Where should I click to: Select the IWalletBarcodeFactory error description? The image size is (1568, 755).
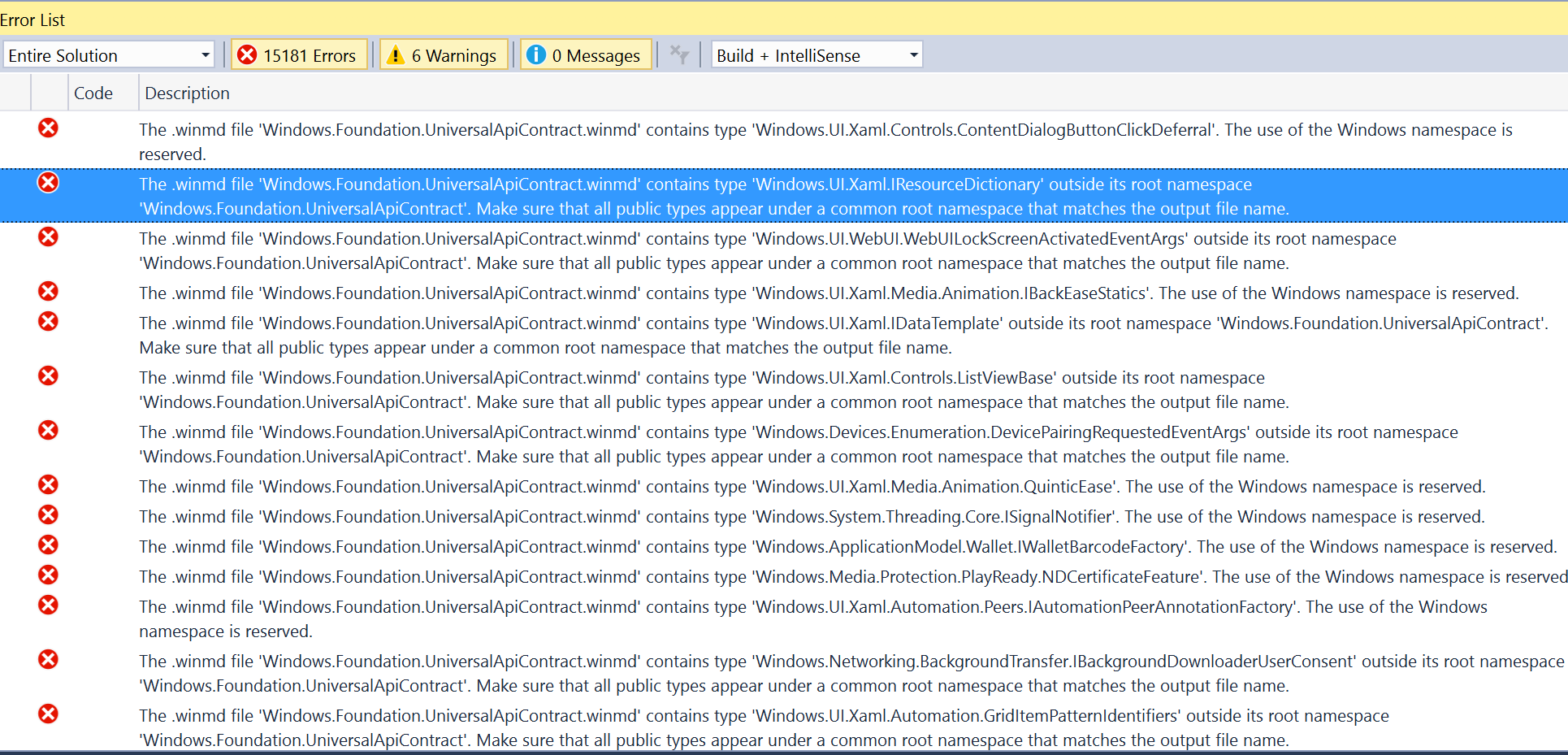pos(848,546)
